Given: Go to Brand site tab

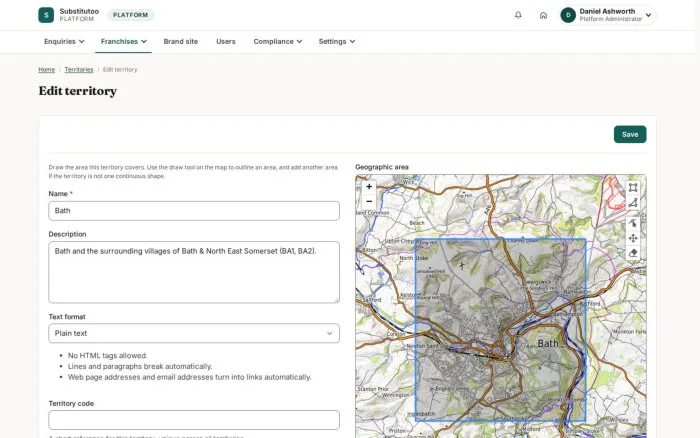Looking at the screenshot, I should click(x=180, y=42).
